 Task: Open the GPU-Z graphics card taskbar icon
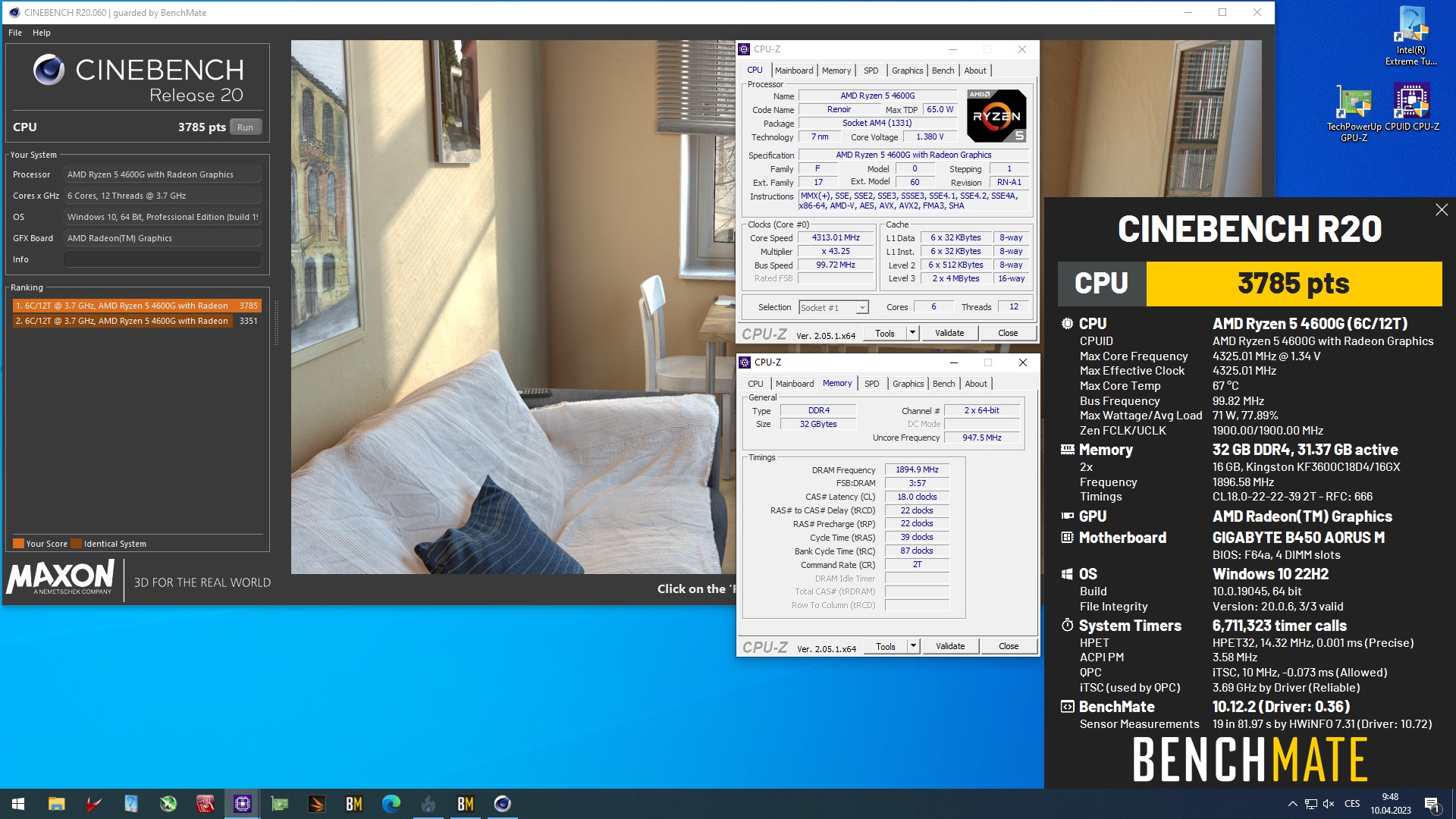279,804
